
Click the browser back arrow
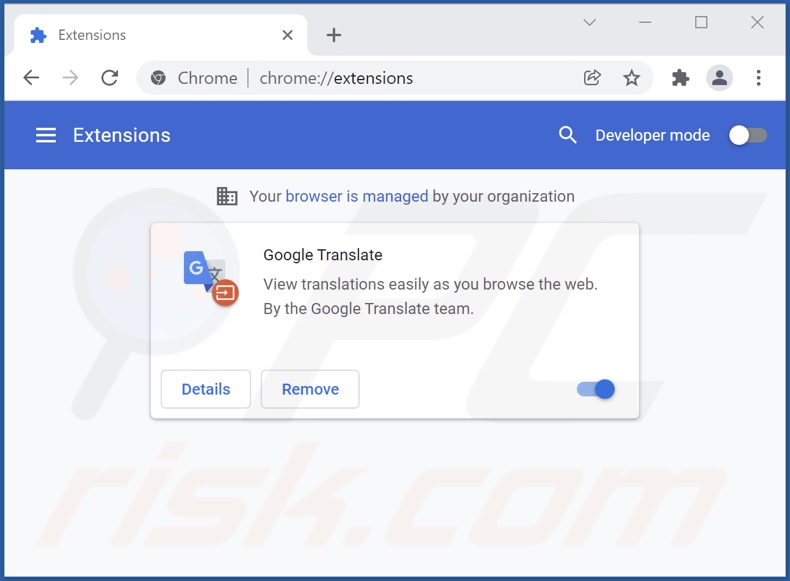pos(31,78)
